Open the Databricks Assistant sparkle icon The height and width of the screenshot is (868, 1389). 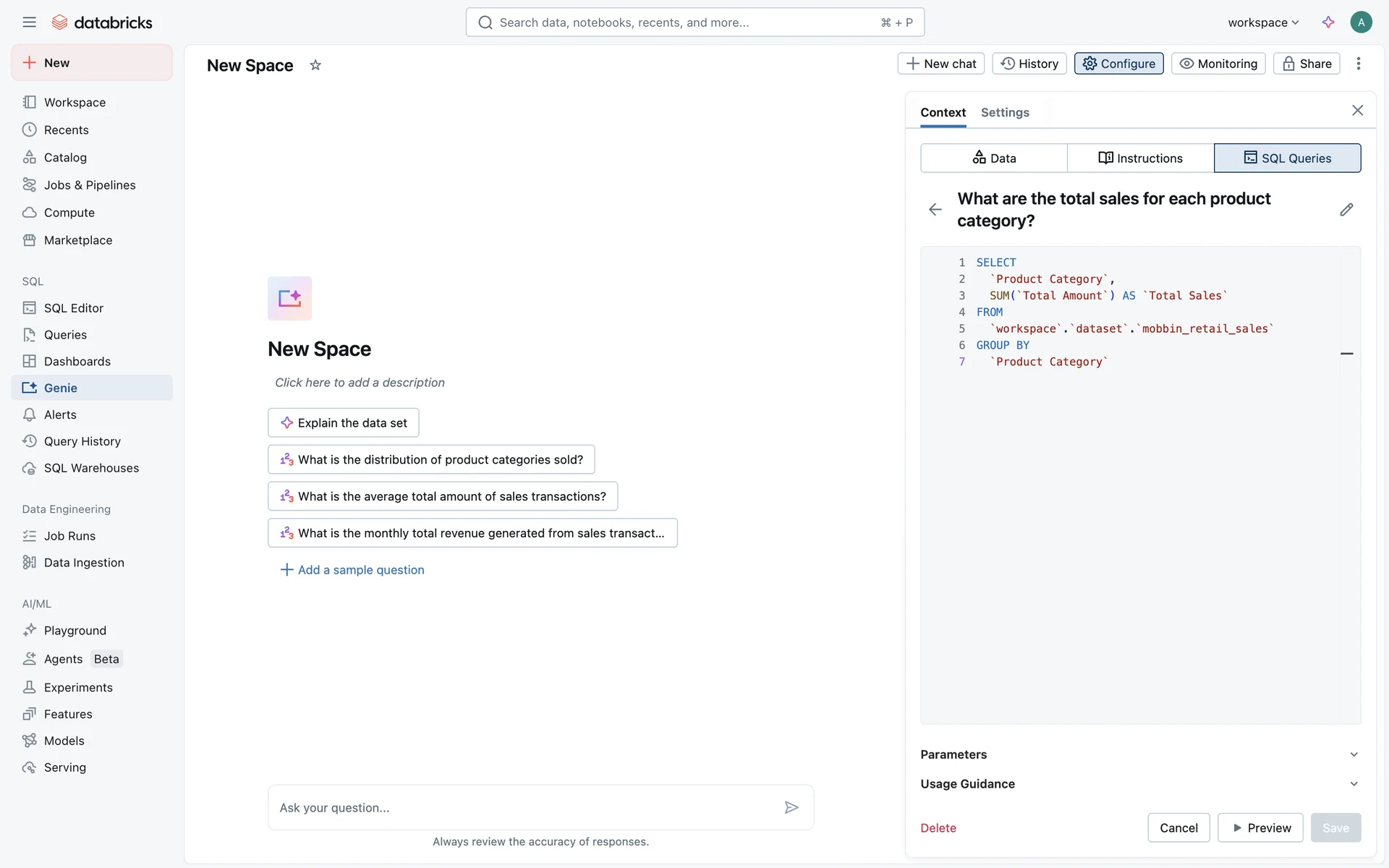[x=1328, y=22]
